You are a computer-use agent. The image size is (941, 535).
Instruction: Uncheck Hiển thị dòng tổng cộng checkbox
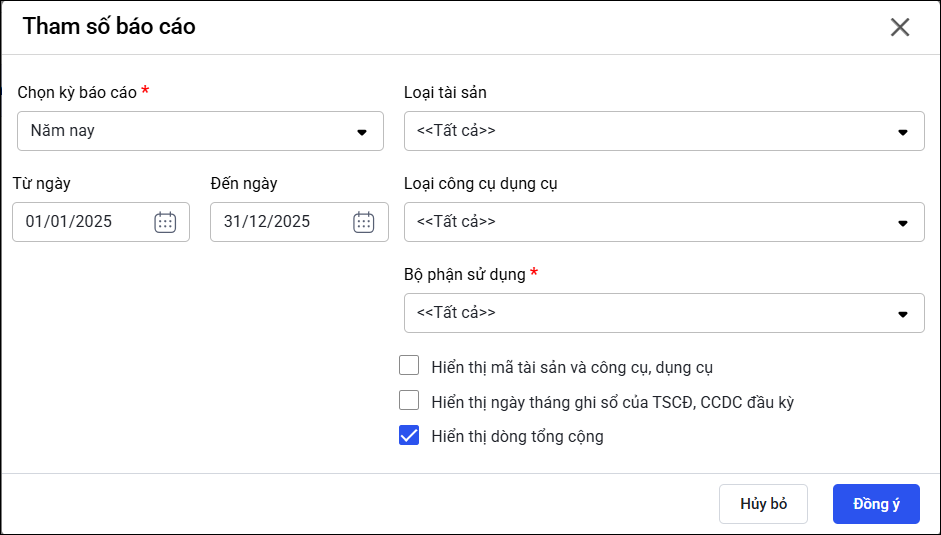(x=409, y=435)
